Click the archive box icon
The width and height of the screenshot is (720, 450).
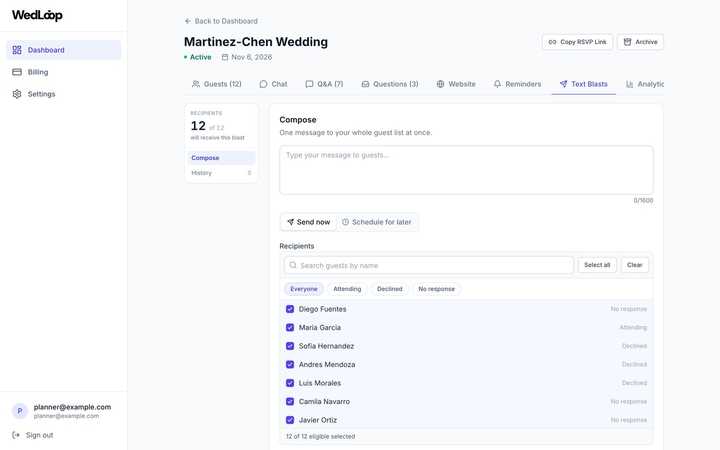coord(627,42)
